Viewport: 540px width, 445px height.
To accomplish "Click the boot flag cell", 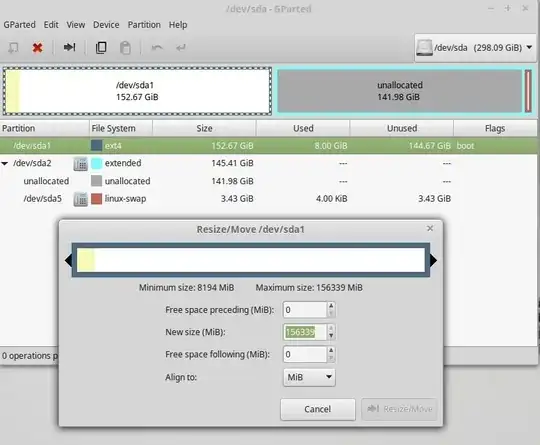I will pyautogui.click(x=465, y=146).
